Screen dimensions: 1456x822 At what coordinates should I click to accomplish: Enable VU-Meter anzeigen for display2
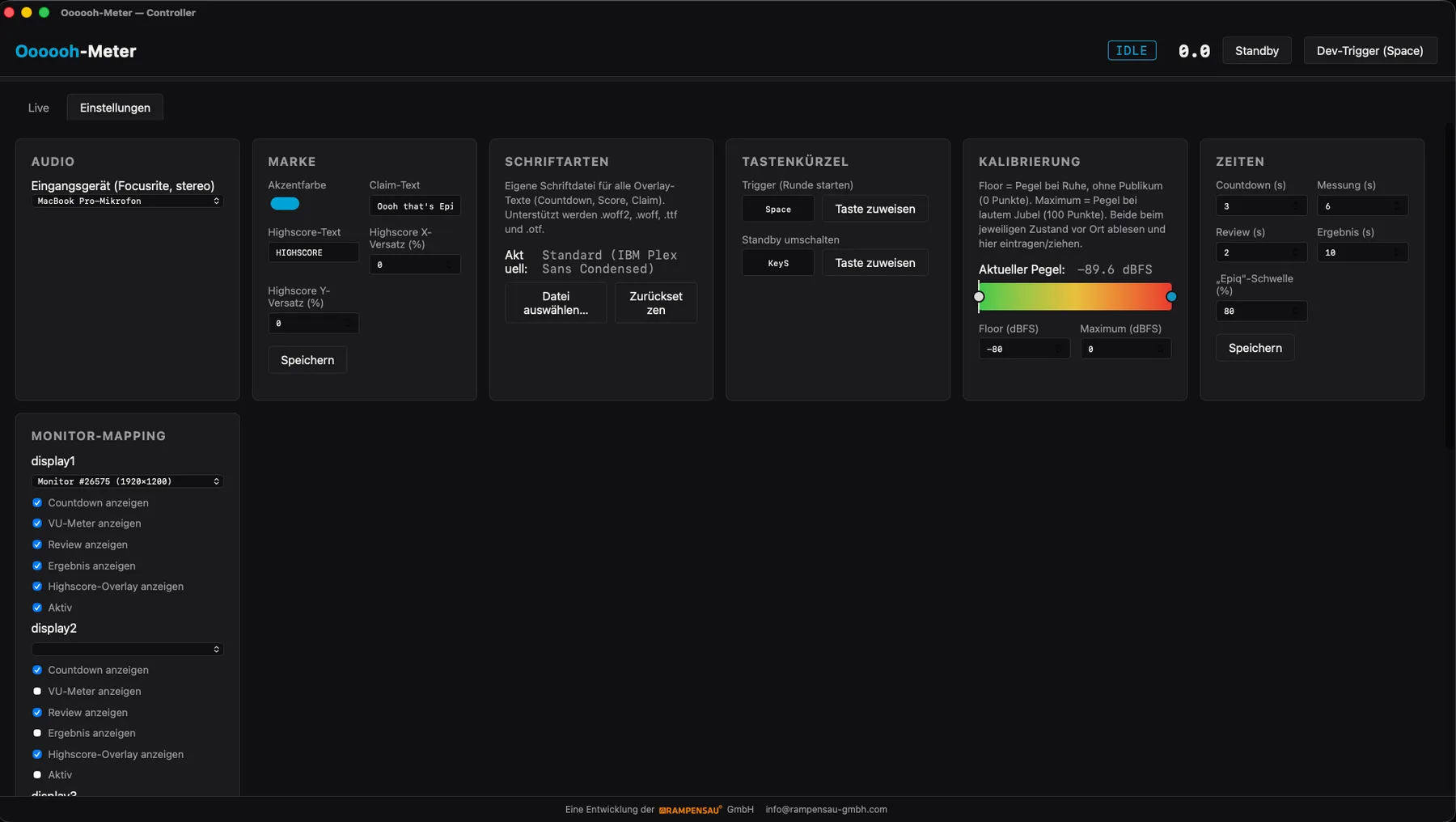point(37,691)
